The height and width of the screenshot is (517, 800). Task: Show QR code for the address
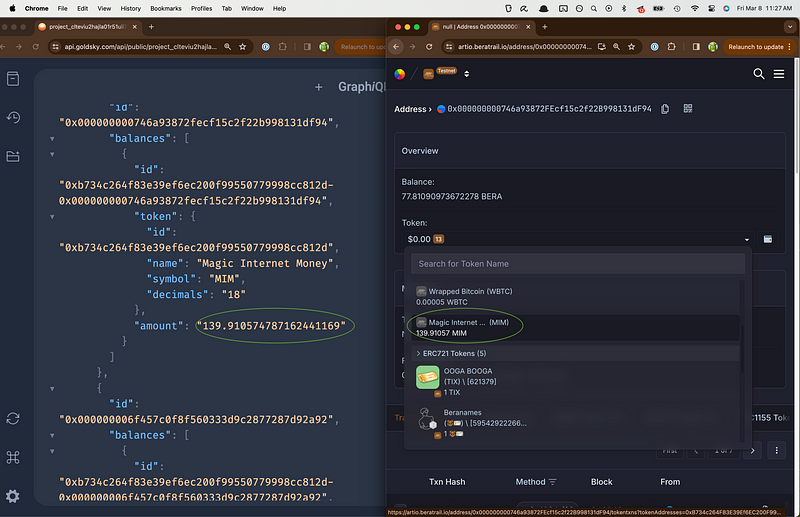click(688, 108)
